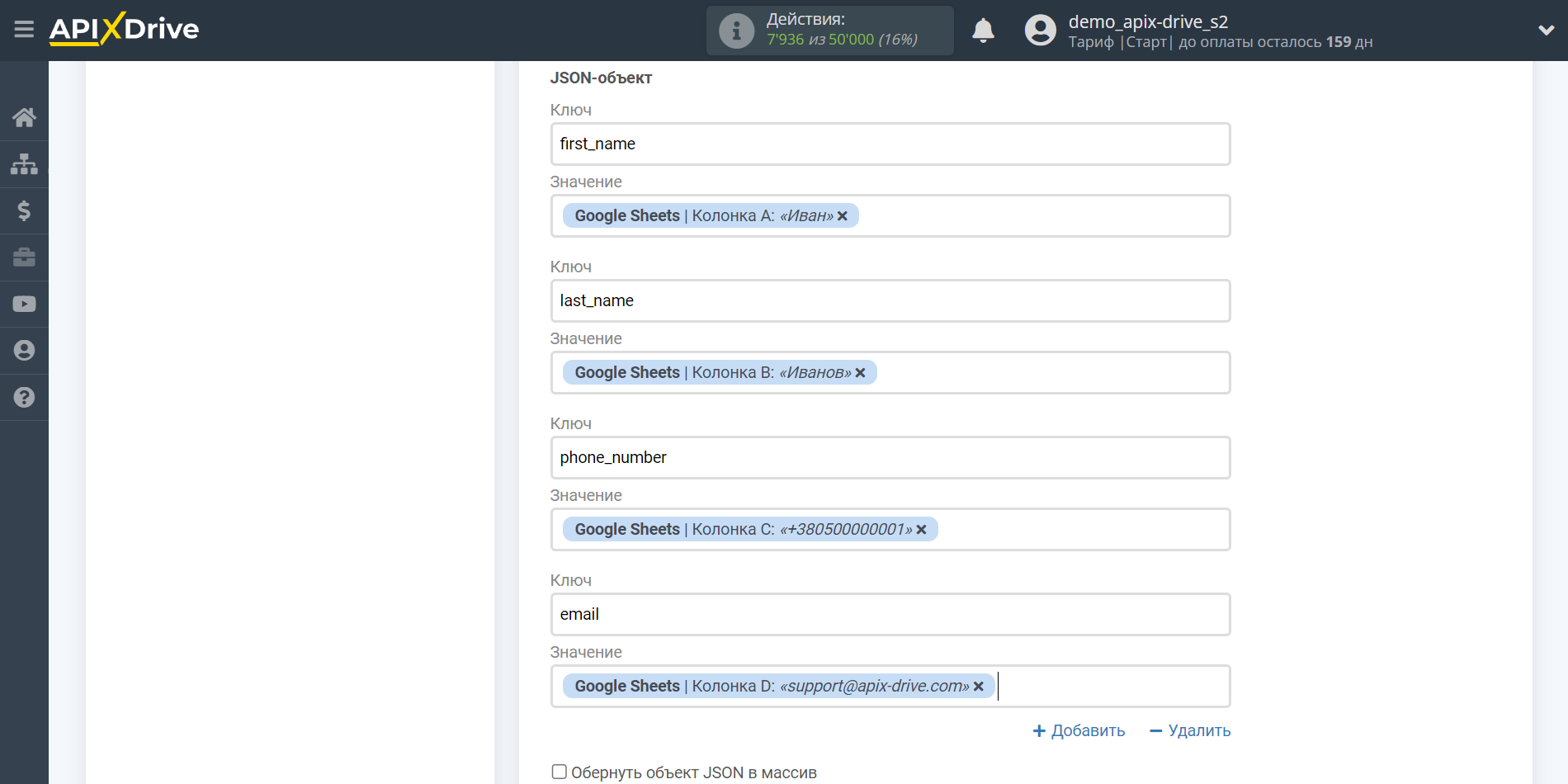Screen dimensions: 1568x784
Task: Click the tariff 'Старт' text
Action: tap(1145, 42)
